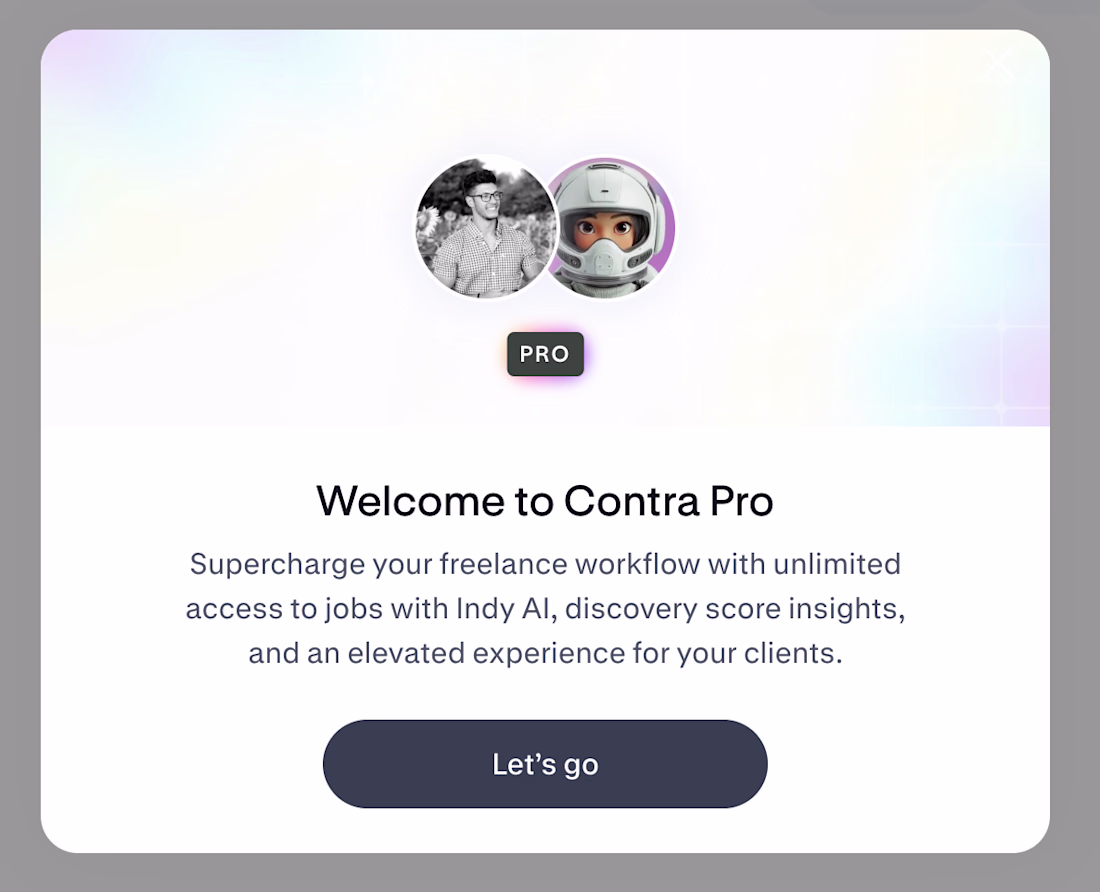Viewport: 1100px width, 892px height.
Task: Click the gray backdrop left of the dialog
Action: point(20,446)
